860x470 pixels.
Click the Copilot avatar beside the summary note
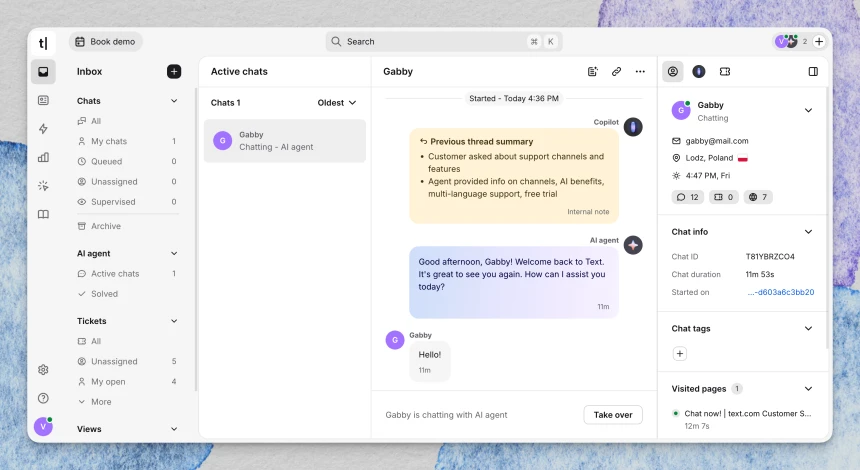[633, 127]
